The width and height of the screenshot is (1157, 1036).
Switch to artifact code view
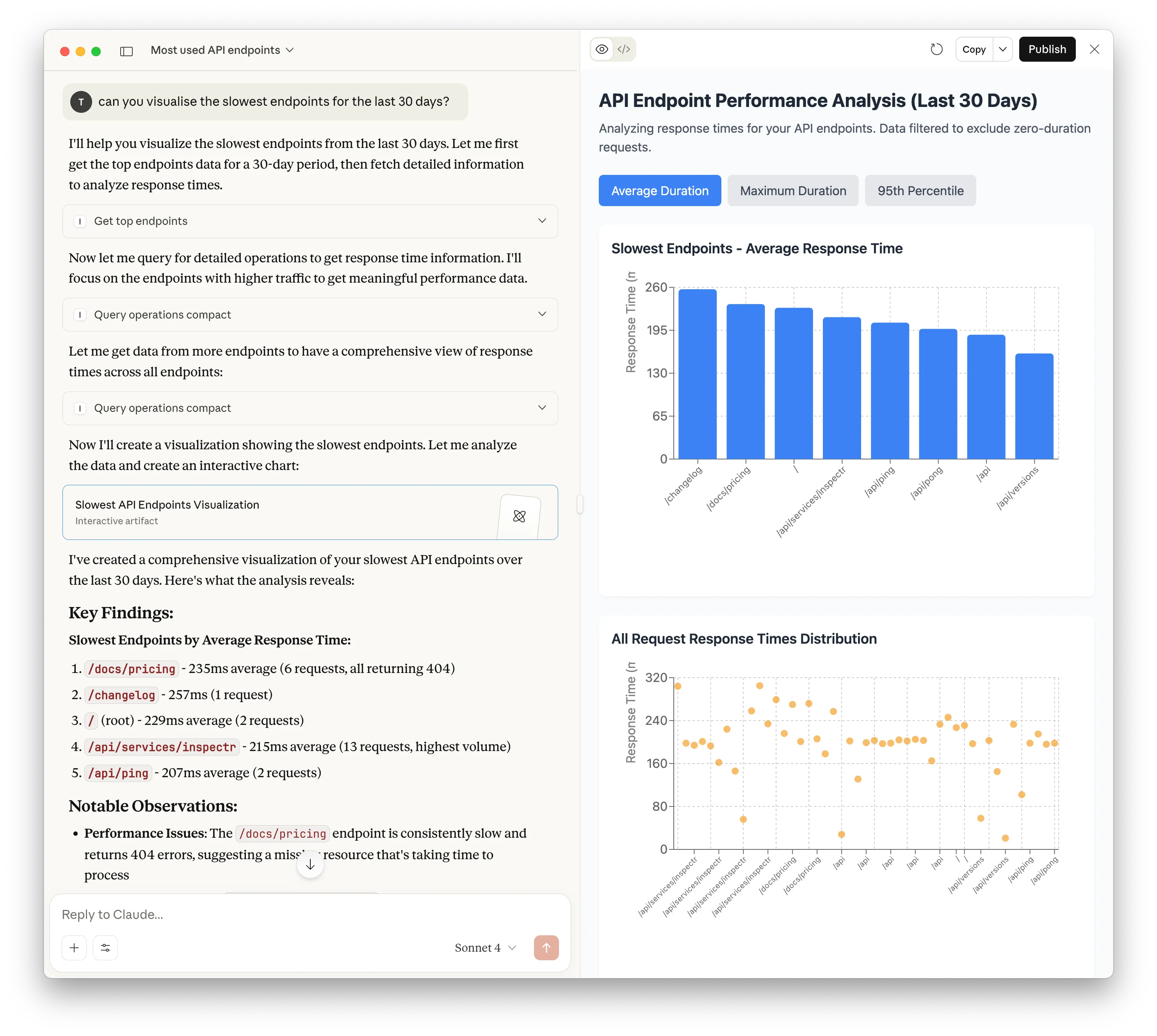624,50
